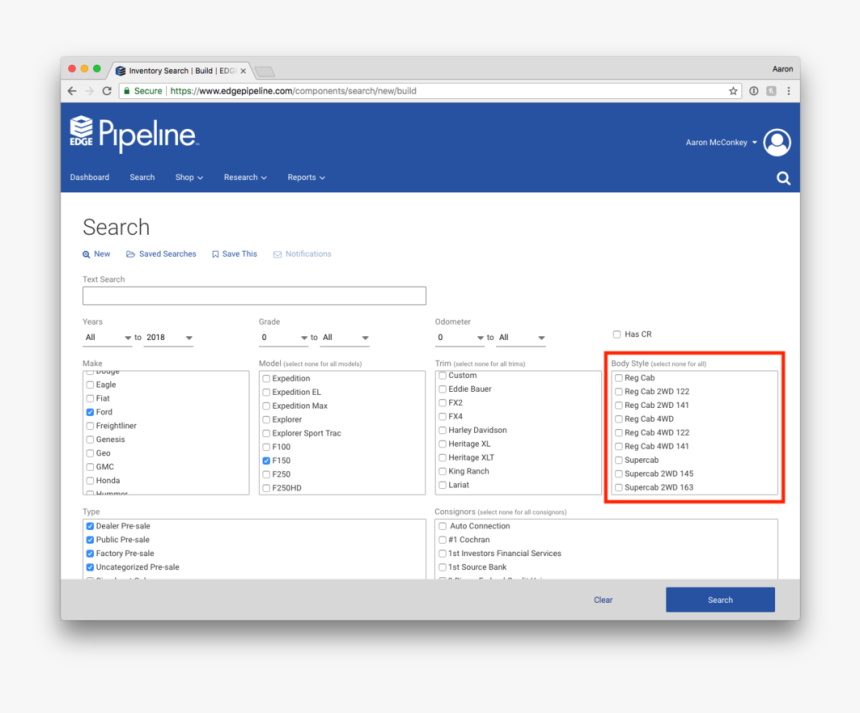This screenshot has height=713, width=860.
Task: Check the Auto Connection consignor
Action: [x=442, y=526]
